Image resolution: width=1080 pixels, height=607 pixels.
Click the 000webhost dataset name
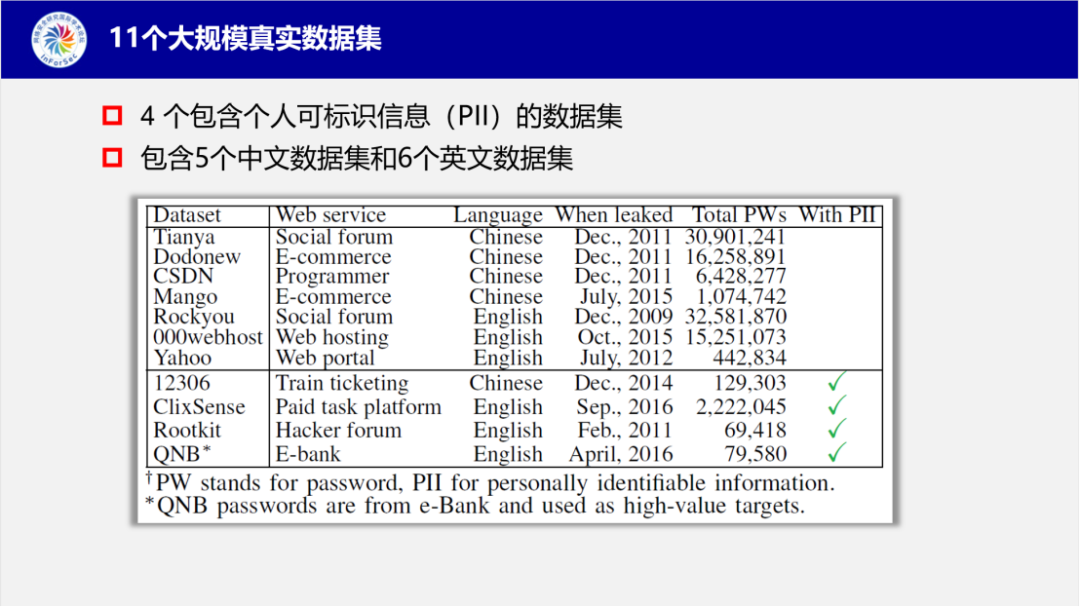point(208,337)
